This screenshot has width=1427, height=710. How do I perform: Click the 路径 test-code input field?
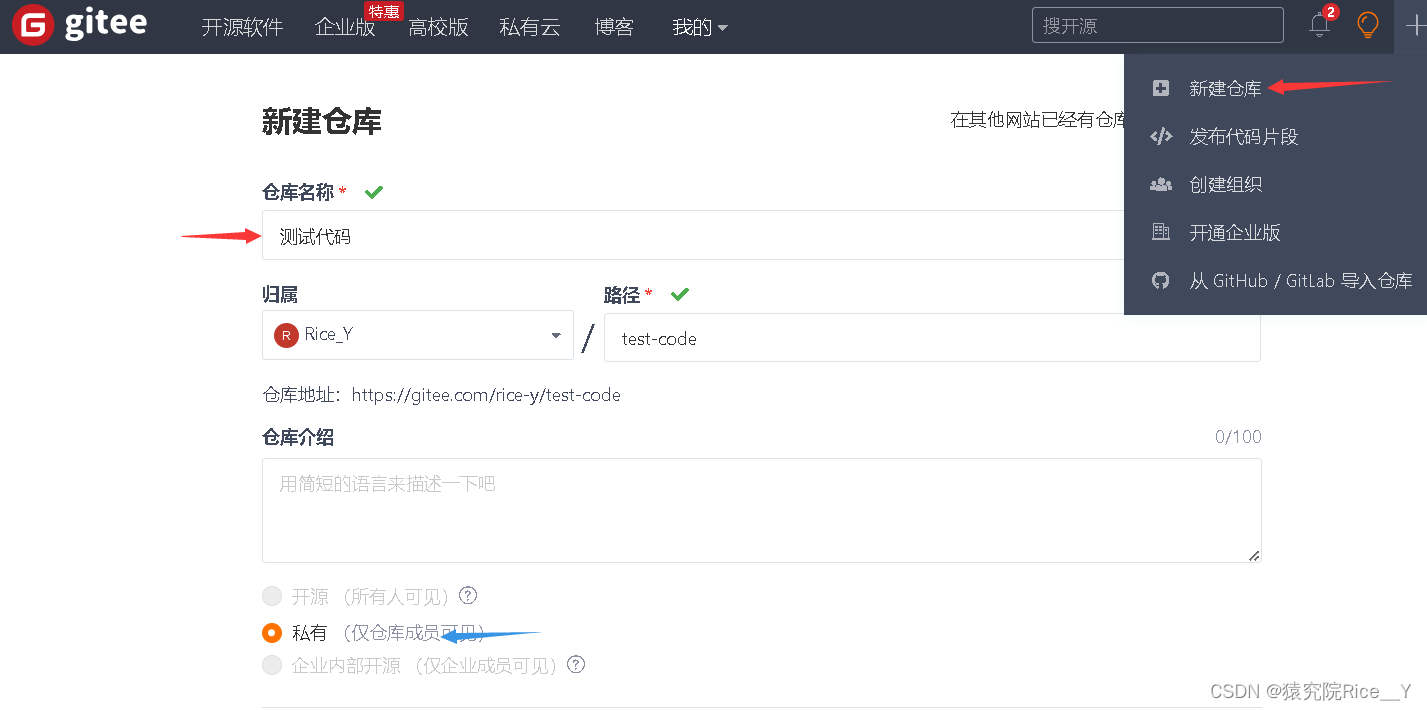point(932,338)
